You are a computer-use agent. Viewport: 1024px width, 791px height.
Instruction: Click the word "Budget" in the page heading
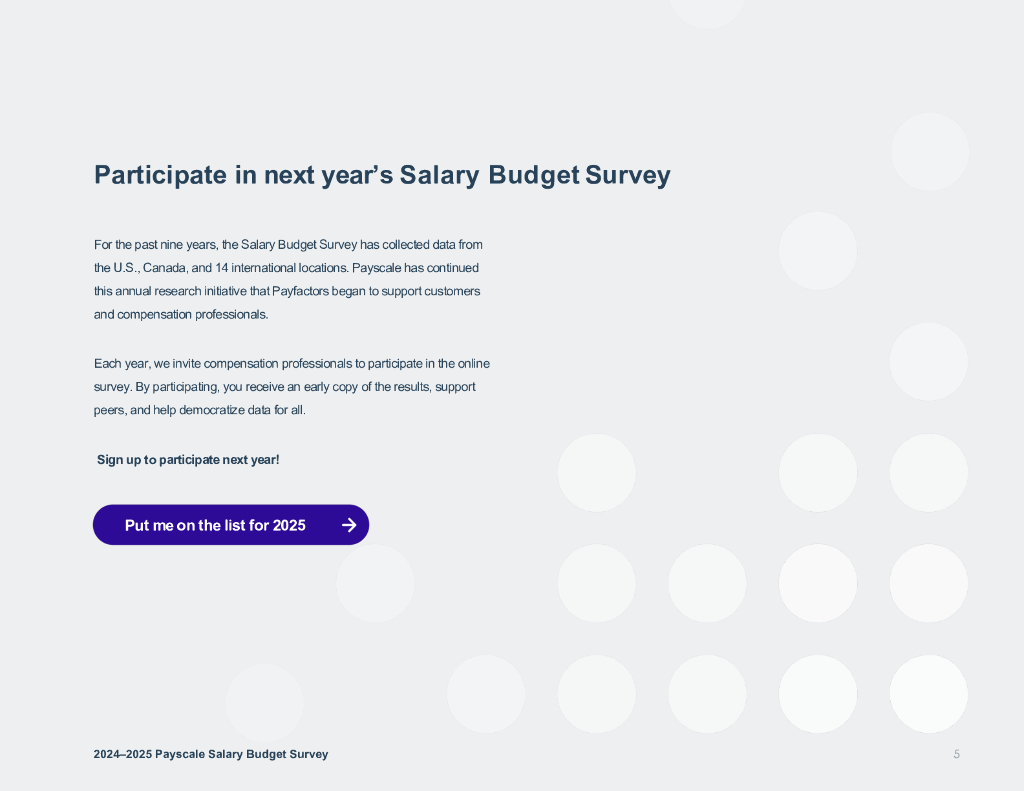tap(534, 175)
